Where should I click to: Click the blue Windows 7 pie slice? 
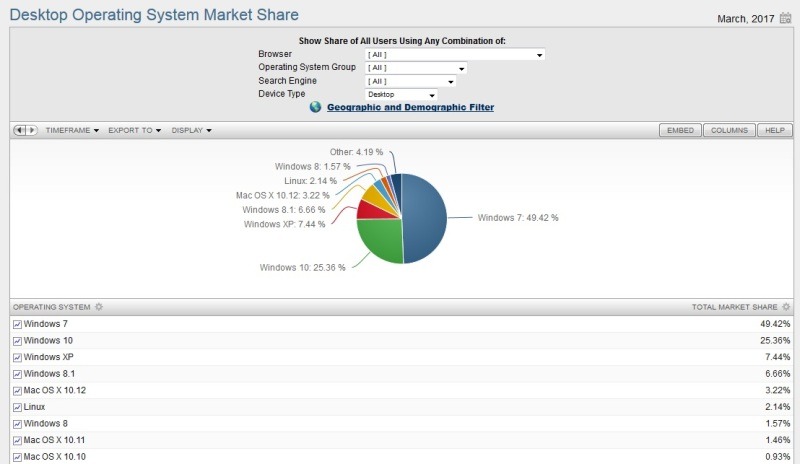click(426, 218)
